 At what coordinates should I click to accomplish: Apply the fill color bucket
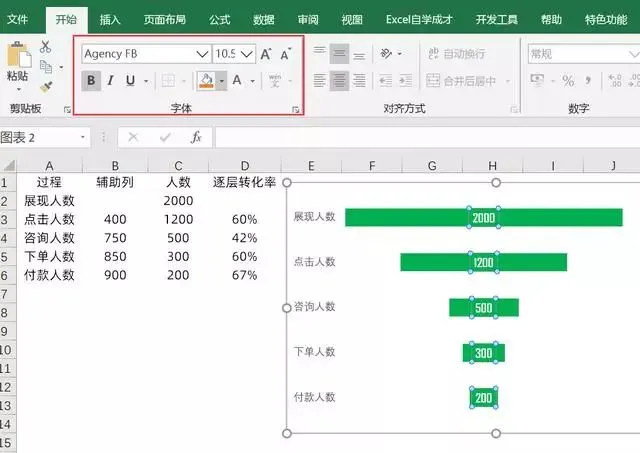207,81
